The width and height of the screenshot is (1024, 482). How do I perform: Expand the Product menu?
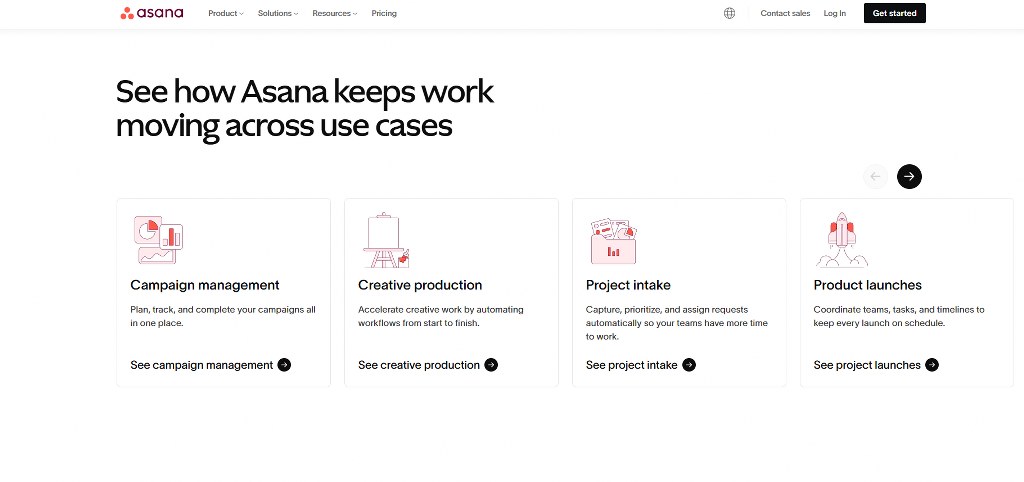tap(226, 13)
